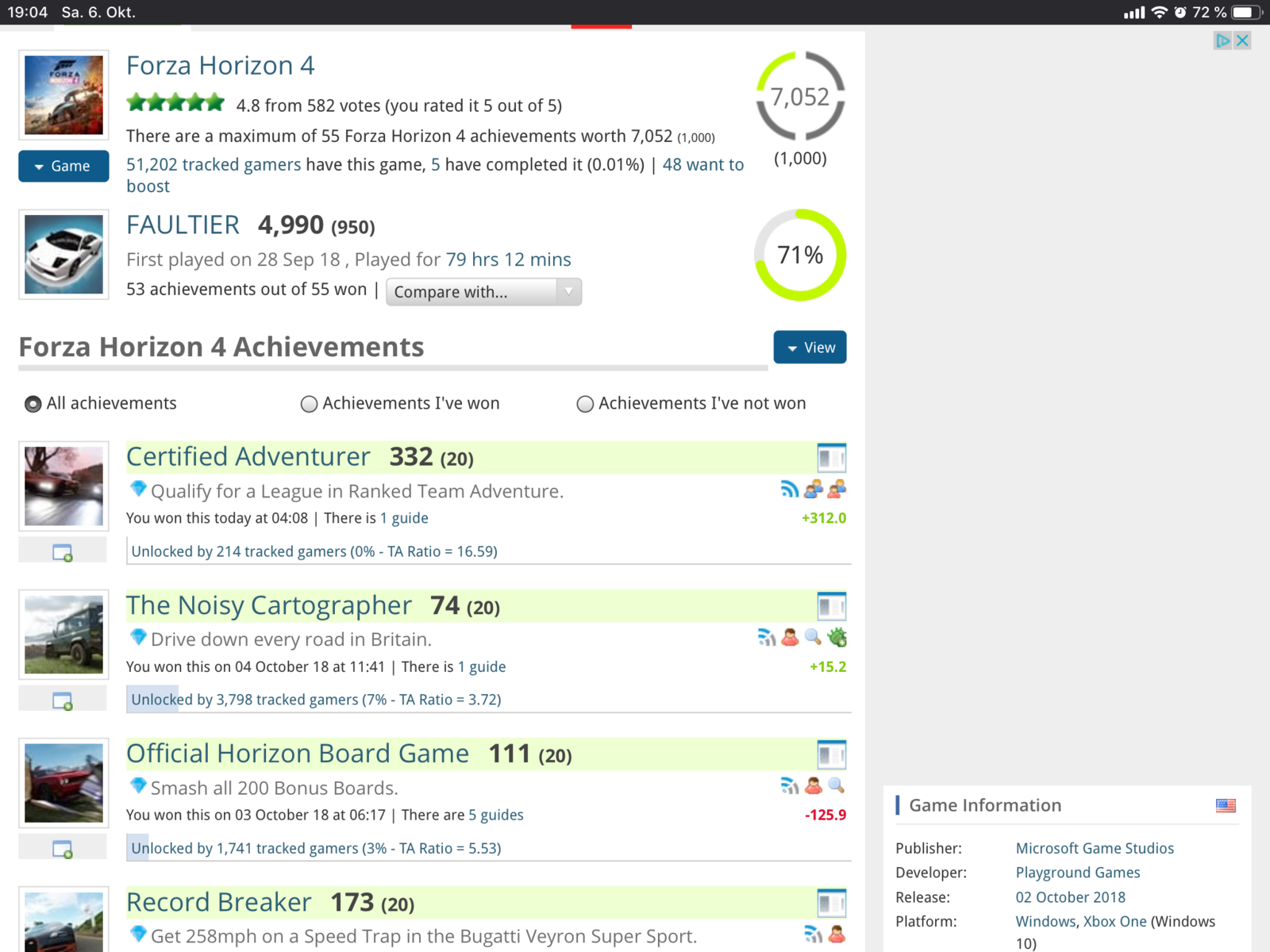Select Achievements I've won radio button
This screenshot has height=952, width=1270.
[x=309, y=404]
